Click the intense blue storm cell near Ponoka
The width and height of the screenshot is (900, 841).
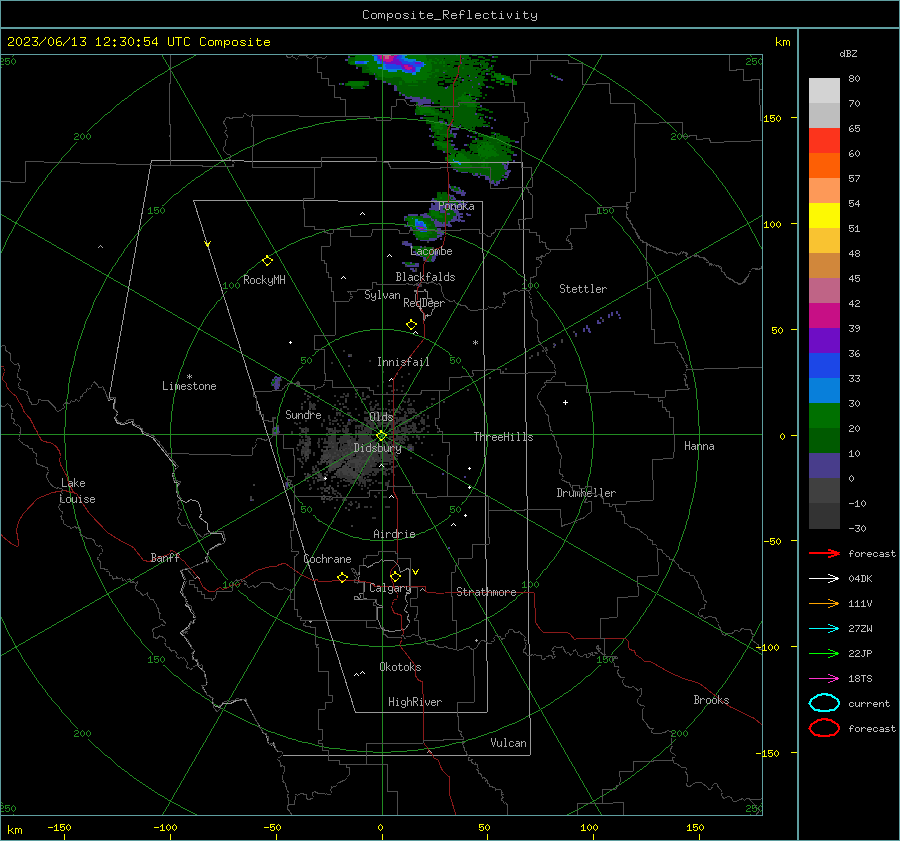pos(421,224)
